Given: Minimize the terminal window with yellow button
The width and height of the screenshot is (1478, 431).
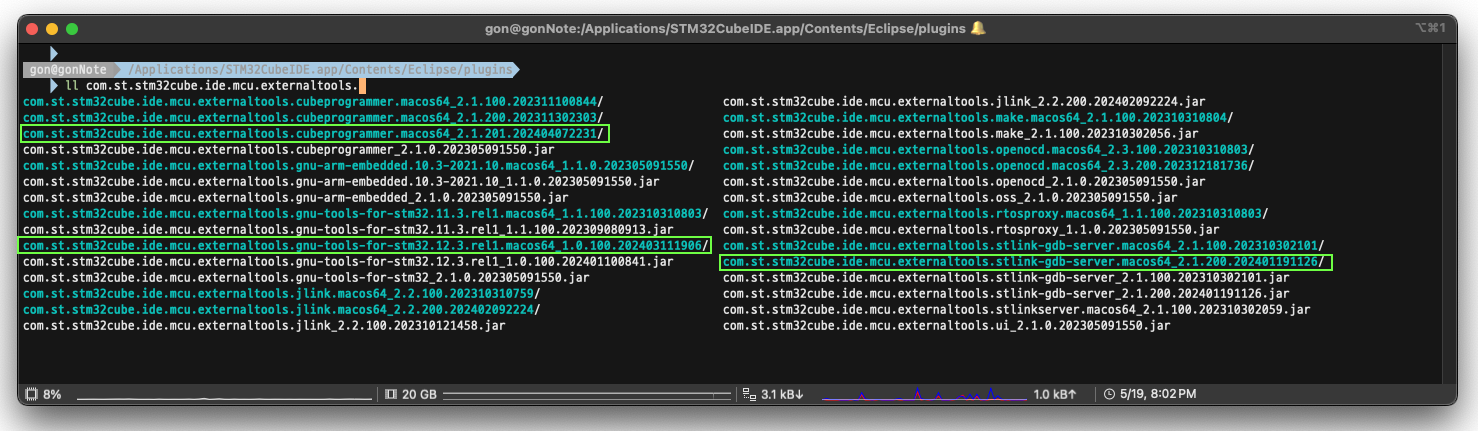Looking at the screenshot, I should coord(51,29).
